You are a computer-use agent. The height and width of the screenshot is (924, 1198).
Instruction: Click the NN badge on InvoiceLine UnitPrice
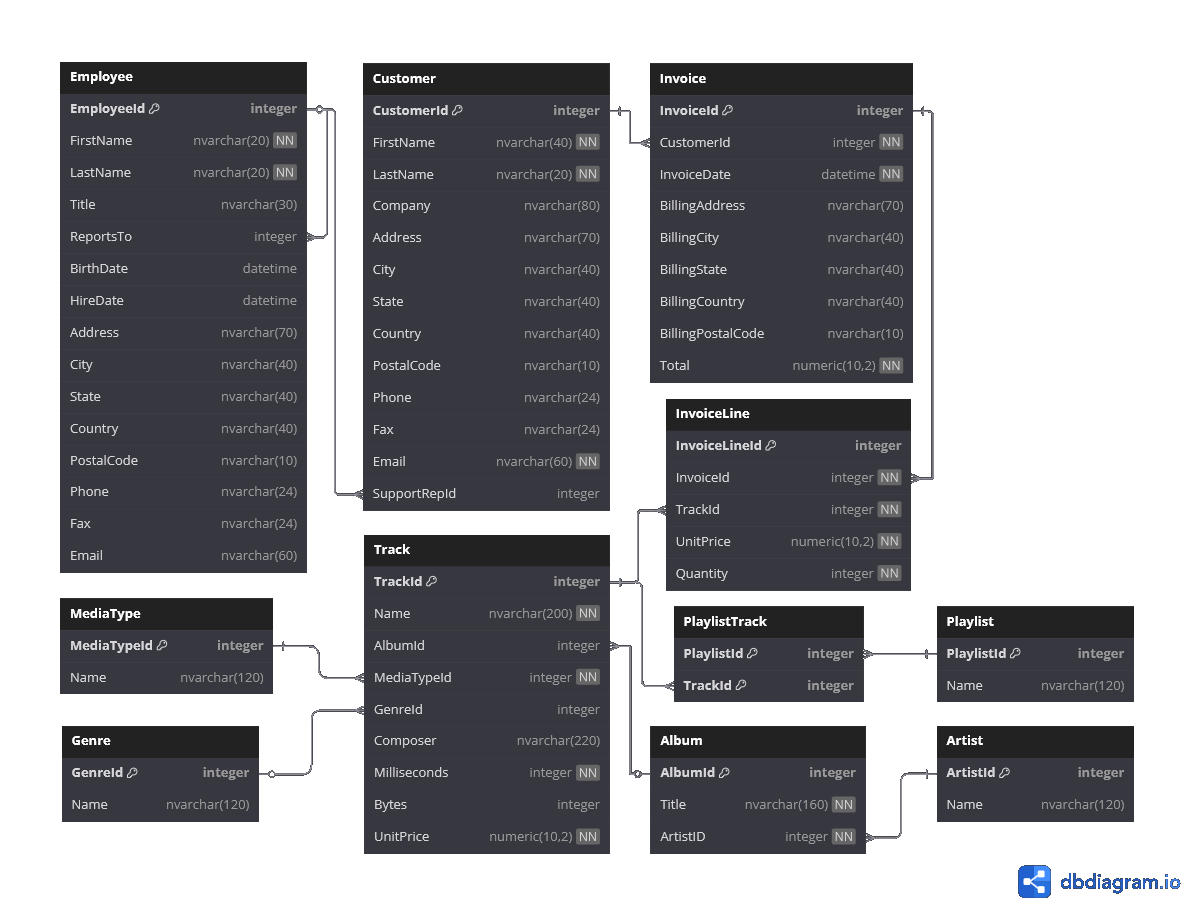[889, 541]
